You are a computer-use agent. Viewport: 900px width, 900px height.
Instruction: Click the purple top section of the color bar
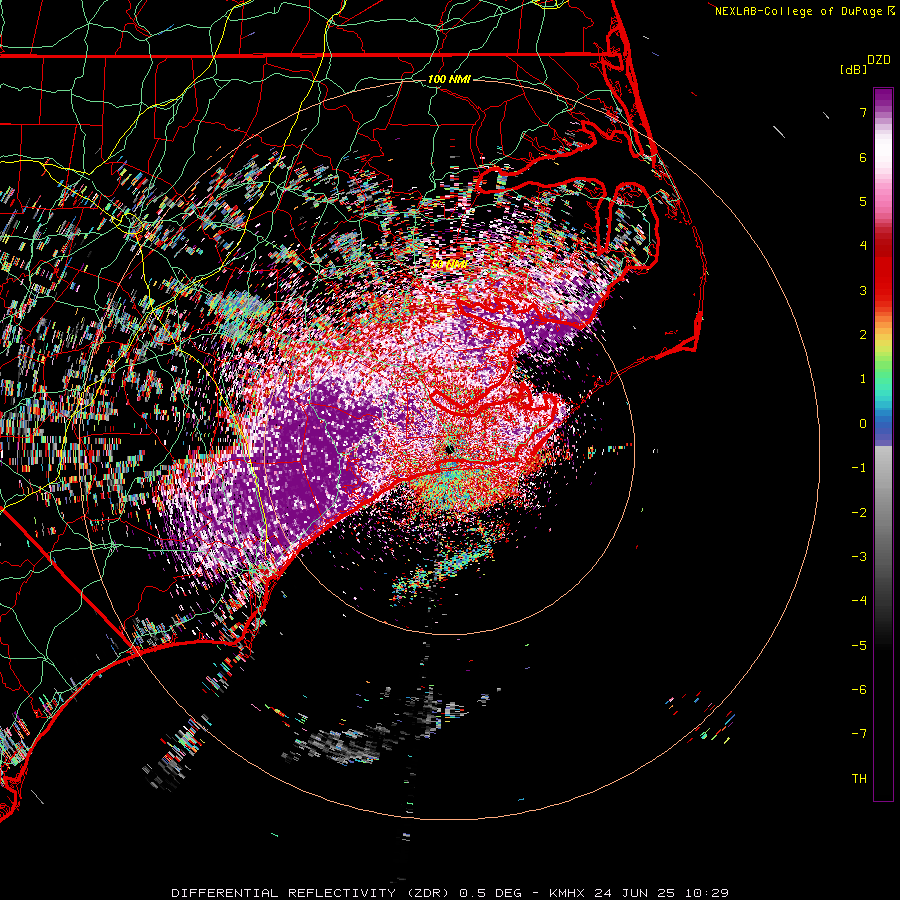(883, 99)
